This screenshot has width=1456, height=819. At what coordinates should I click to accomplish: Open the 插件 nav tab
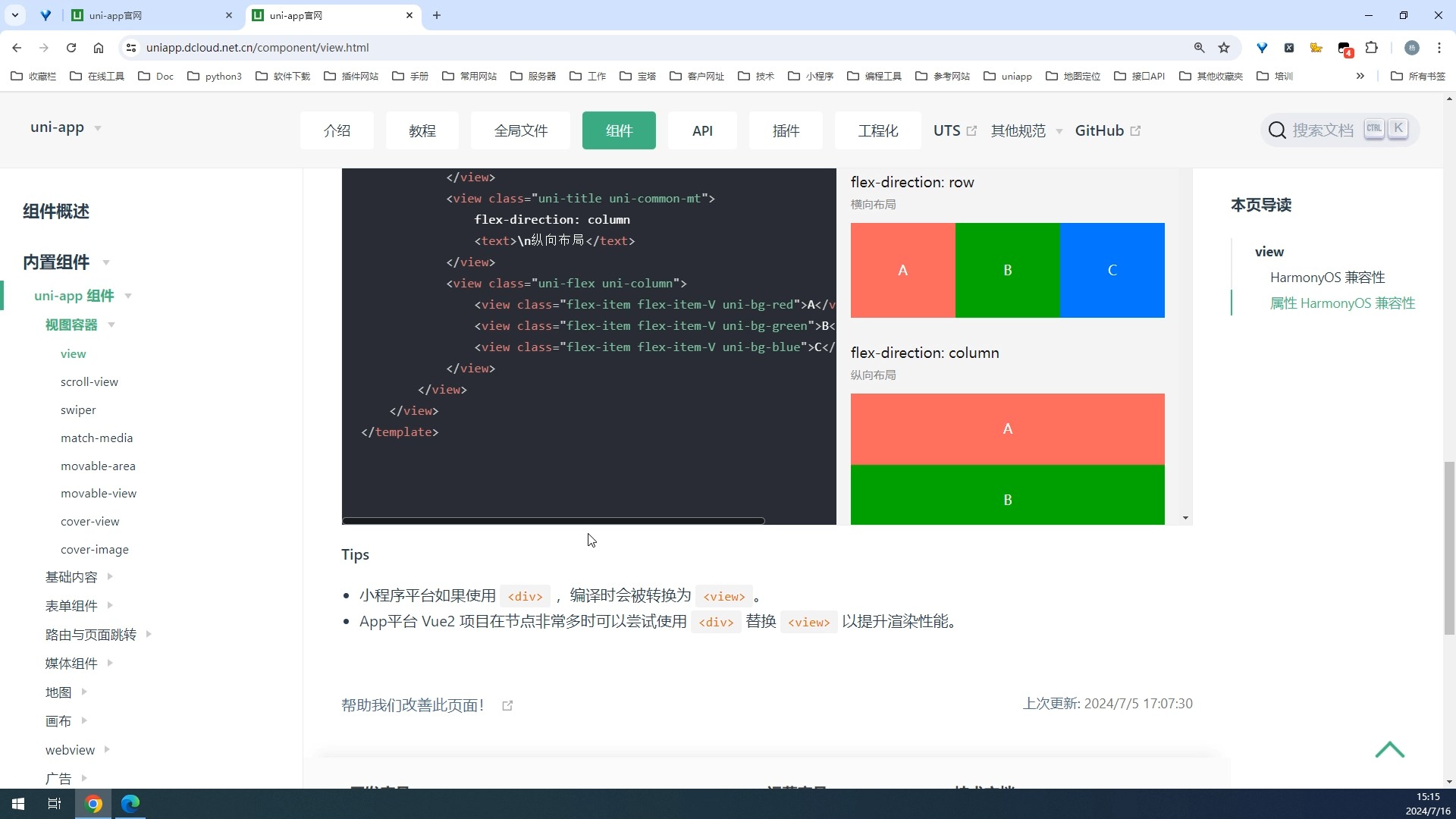pos(786,130)
